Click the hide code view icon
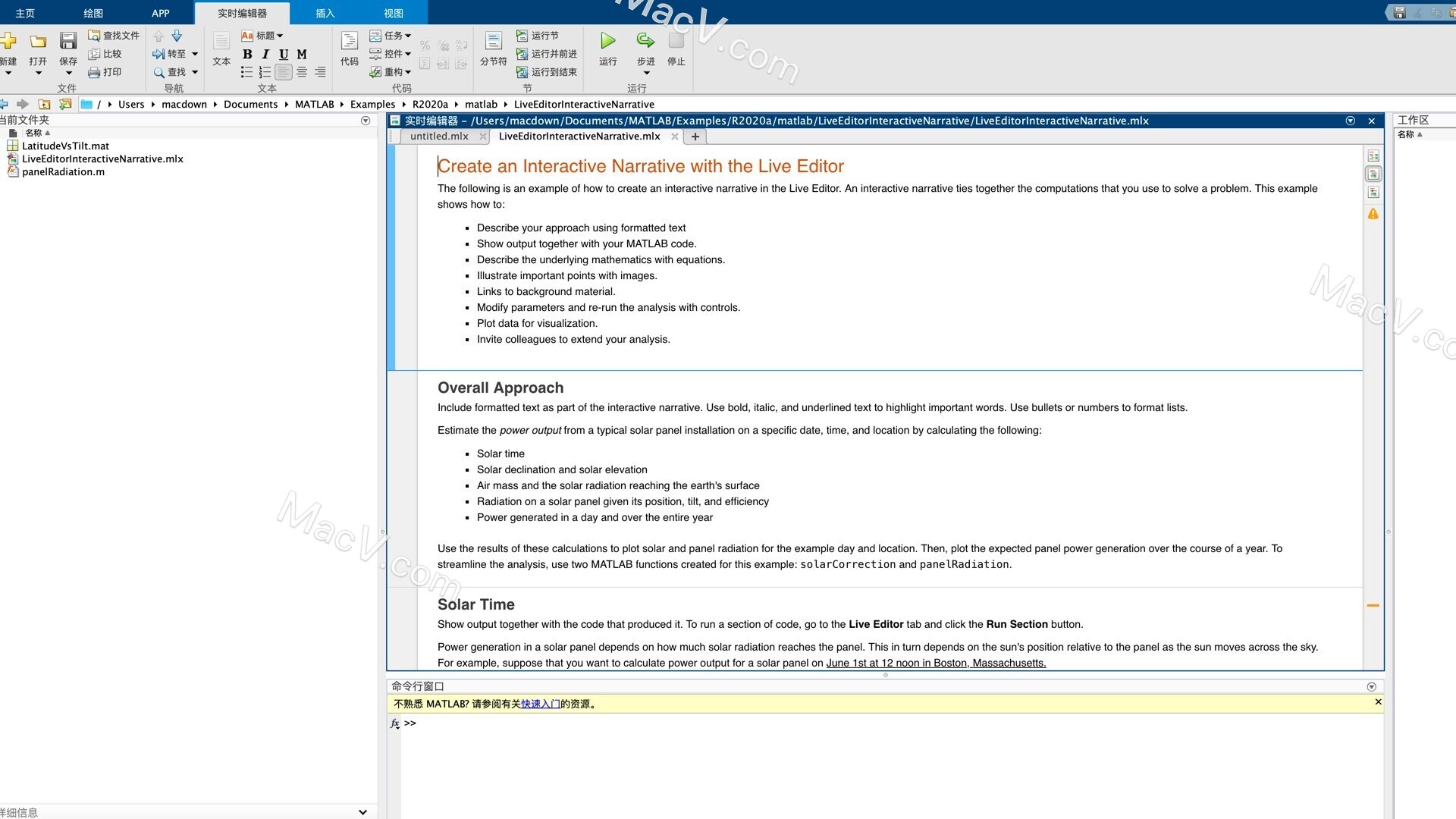The width and height of the screenshot is (1456, 819). (x=1373, y=192)
